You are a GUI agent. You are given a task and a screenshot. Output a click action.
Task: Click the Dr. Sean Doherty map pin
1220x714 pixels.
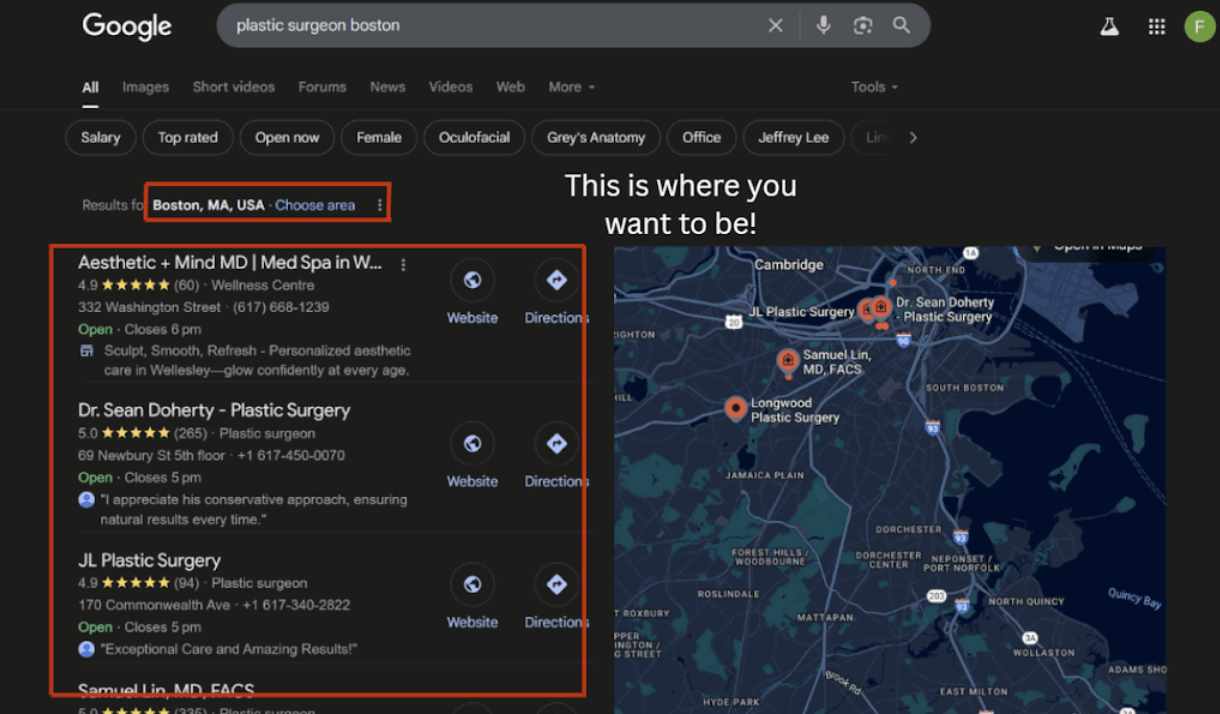881,309
